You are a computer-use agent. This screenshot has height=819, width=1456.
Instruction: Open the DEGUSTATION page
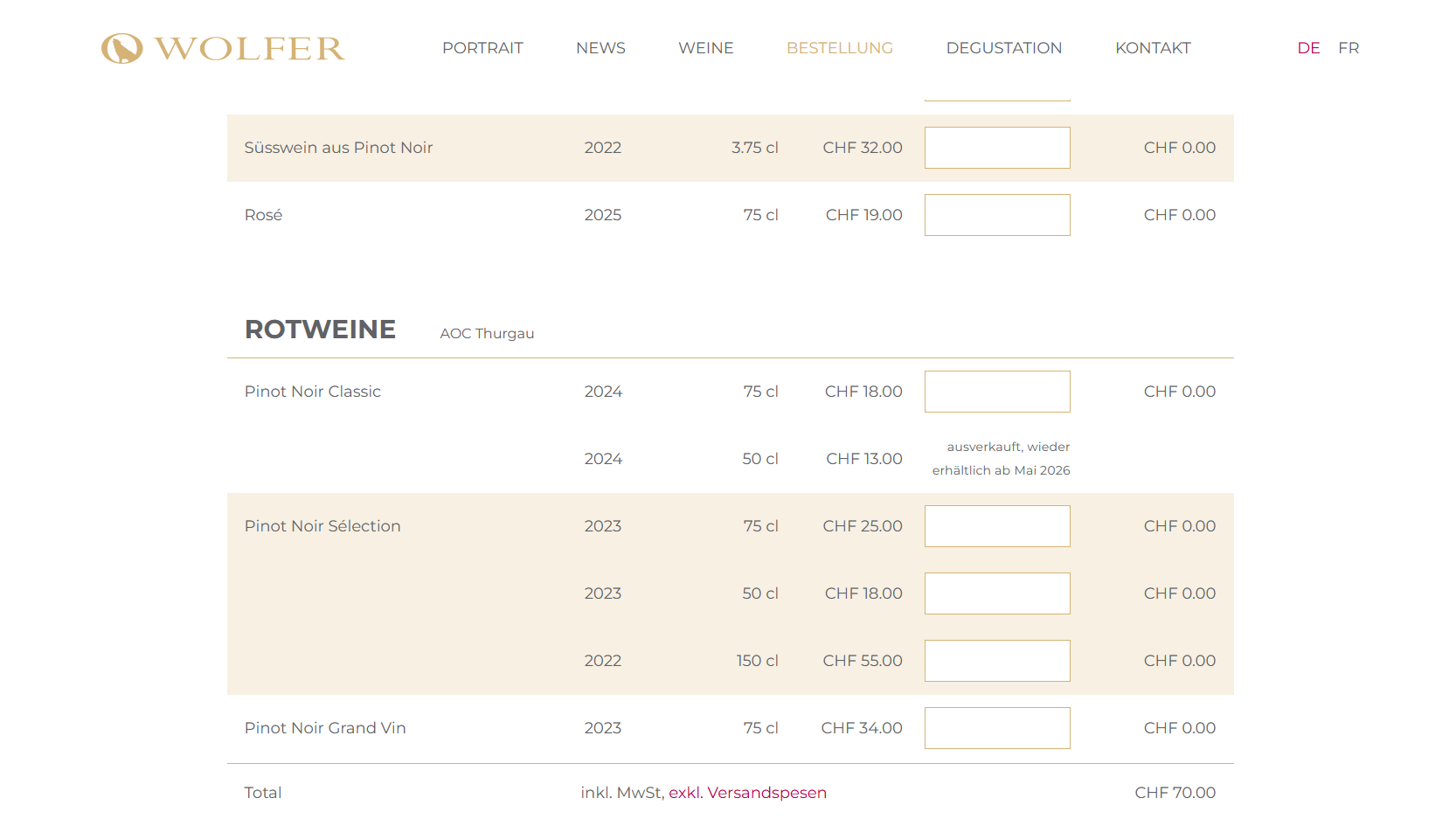[x=1004, y=48]
